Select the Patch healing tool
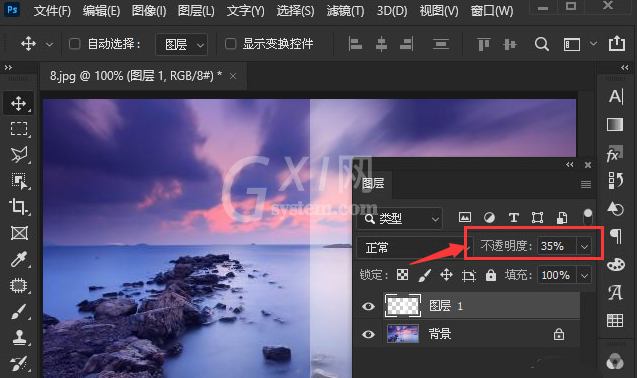 (x=19, y=285)
